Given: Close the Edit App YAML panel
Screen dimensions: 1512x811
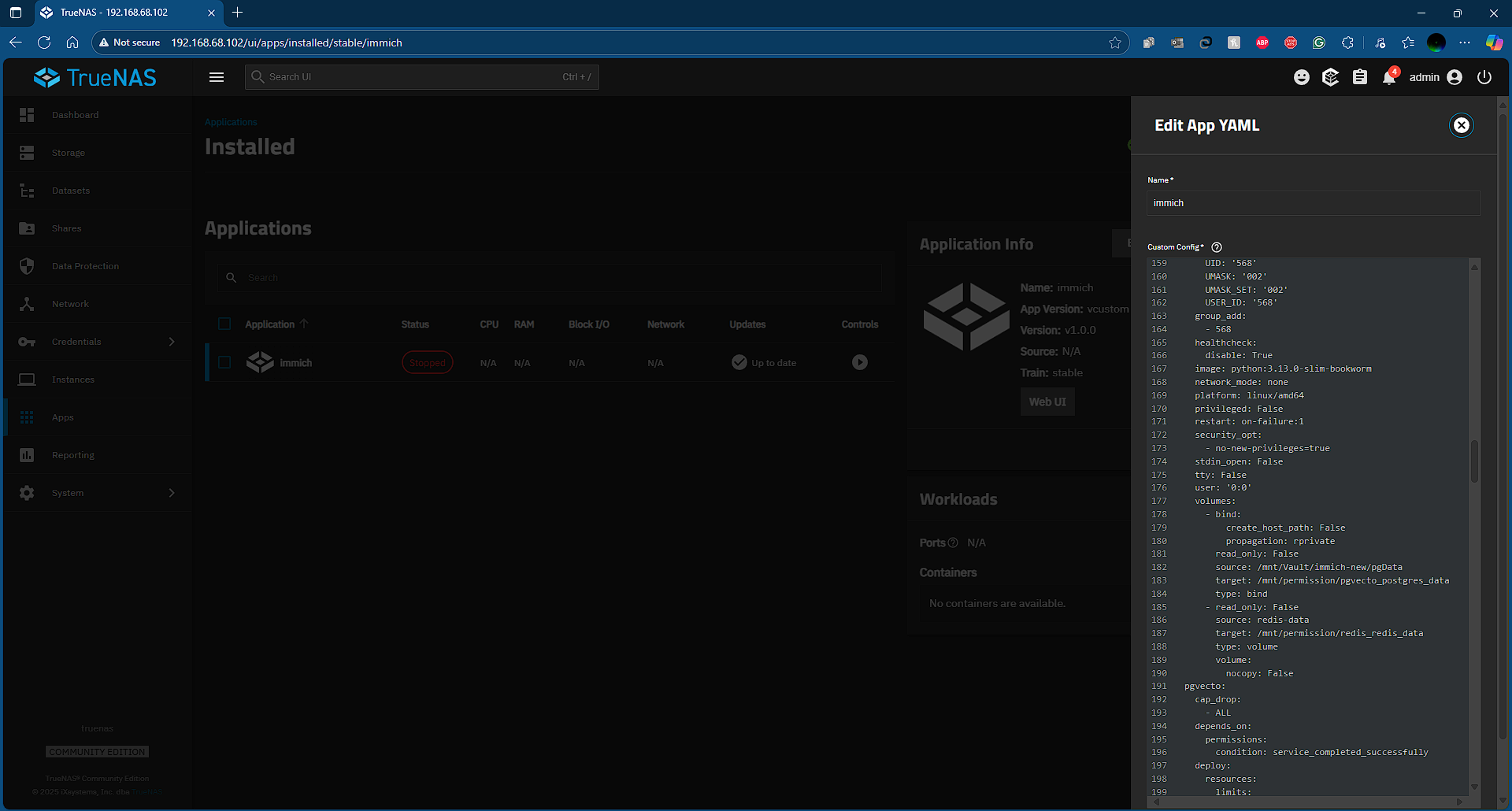Looking at the screenshot, I should [x=1462, y=125].
